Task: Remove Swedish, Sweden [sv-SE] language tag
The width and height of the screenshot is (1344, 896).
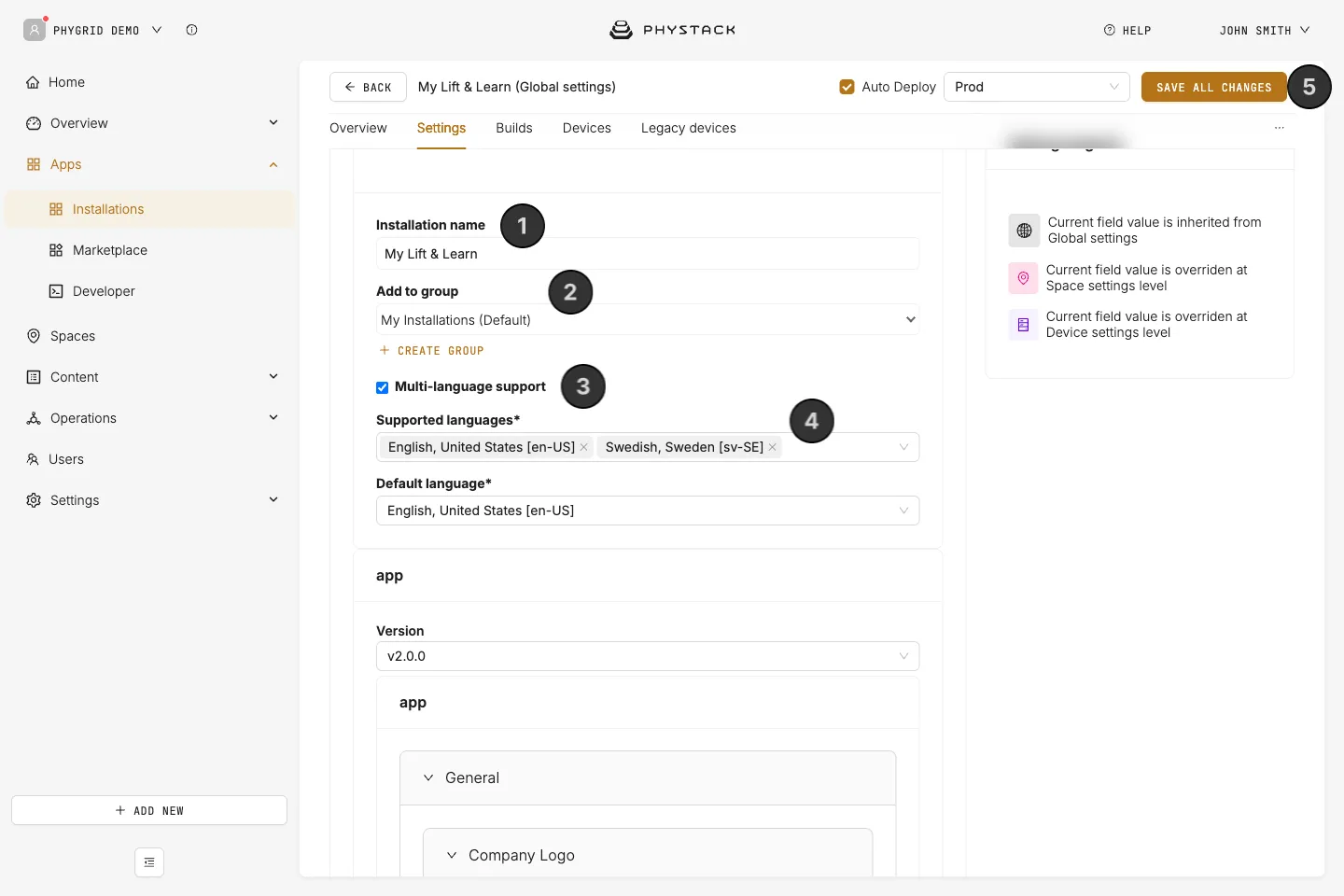Action: tap(772, 447)
